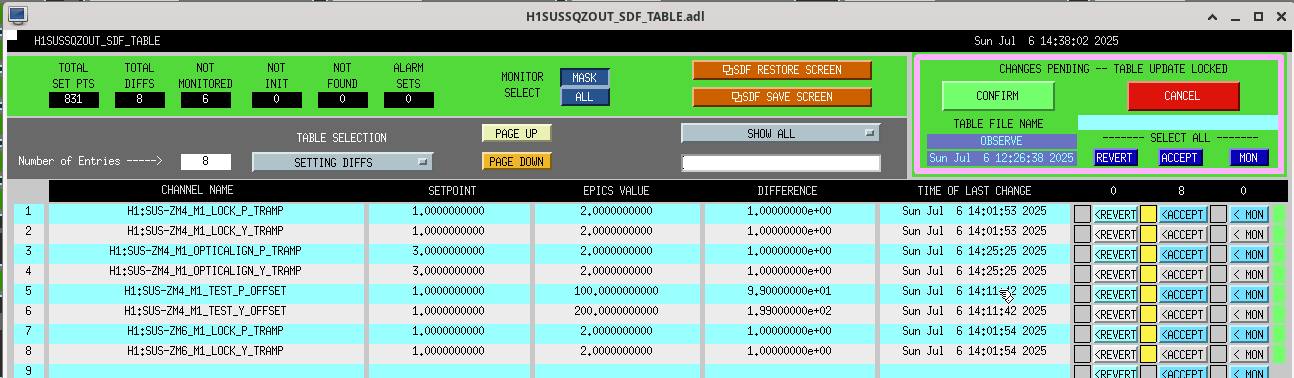Click EPICS value 200.0000000000 in row 6
This screenshot has height=378, width=1294.
pos(615,311)
